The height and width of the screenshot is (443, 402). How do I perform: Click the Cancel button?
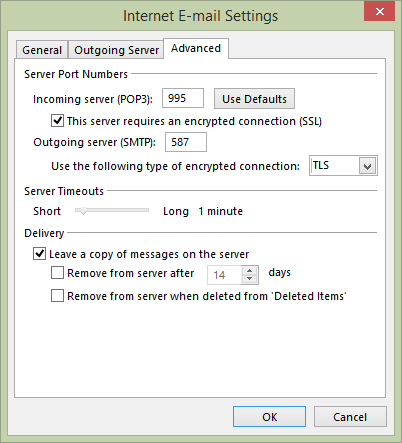(350, 417)
